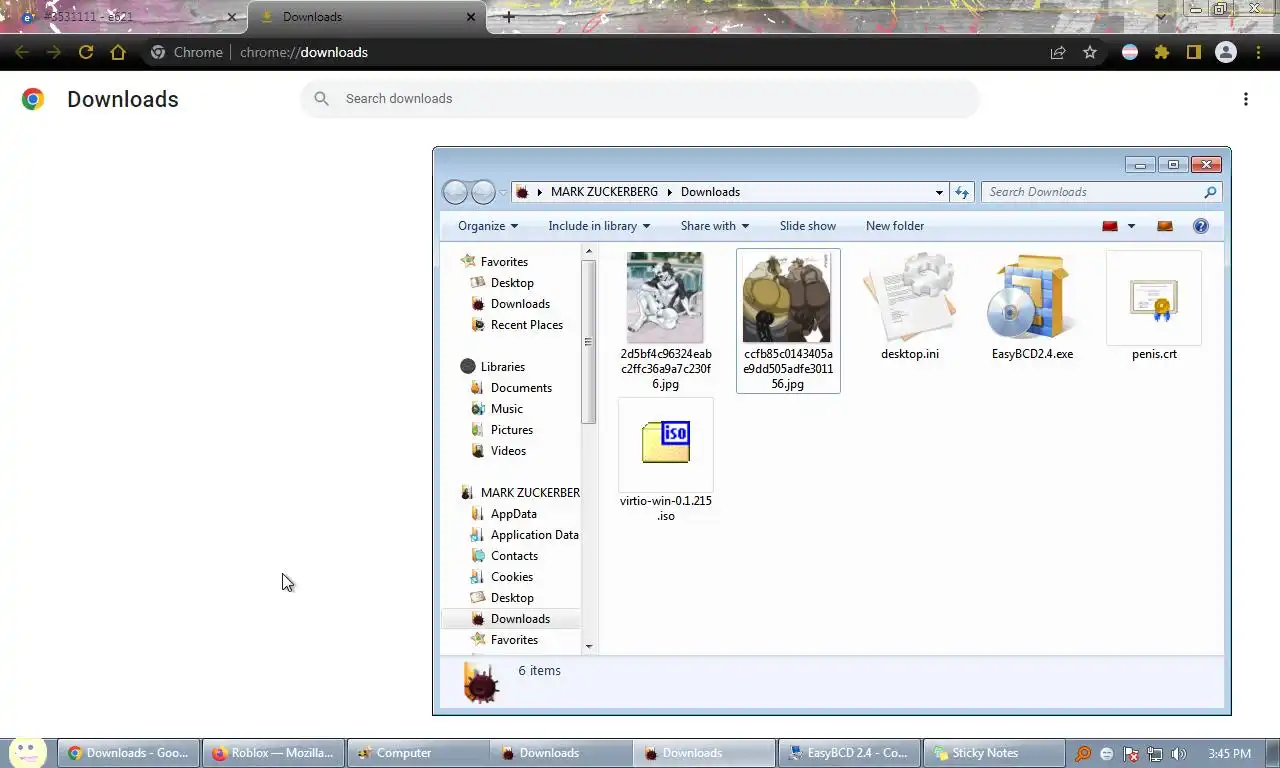
Task: Select MARK ZUCKERBERG in the address path
Action: [604, 192]
